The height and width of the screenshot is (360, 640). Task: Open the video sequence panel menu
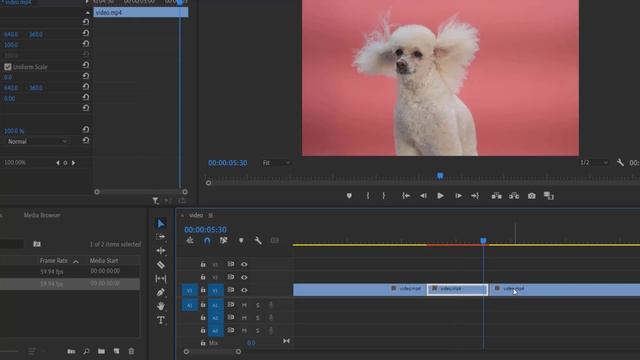coord(211,215)
